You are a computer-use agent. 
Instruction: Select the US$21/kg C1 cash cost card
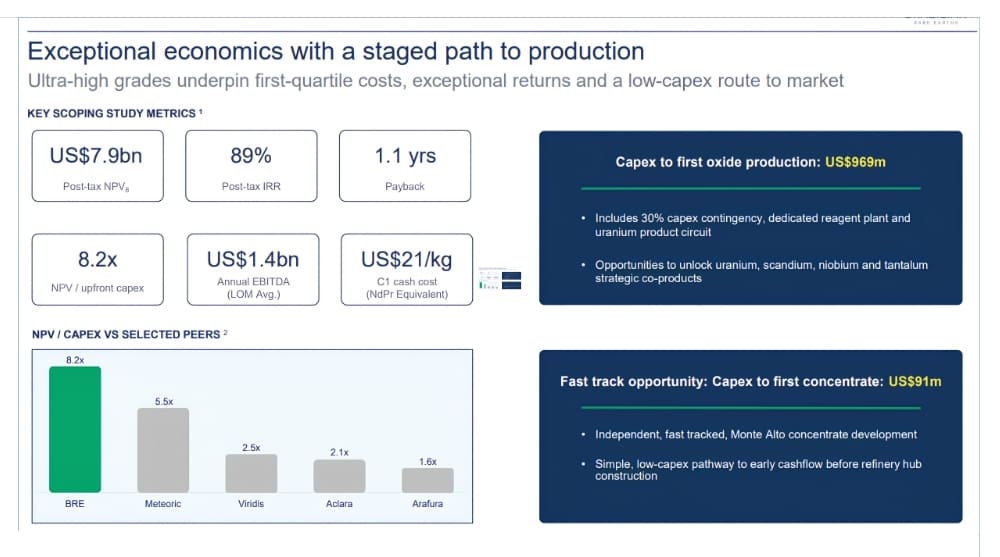point(407,269)
